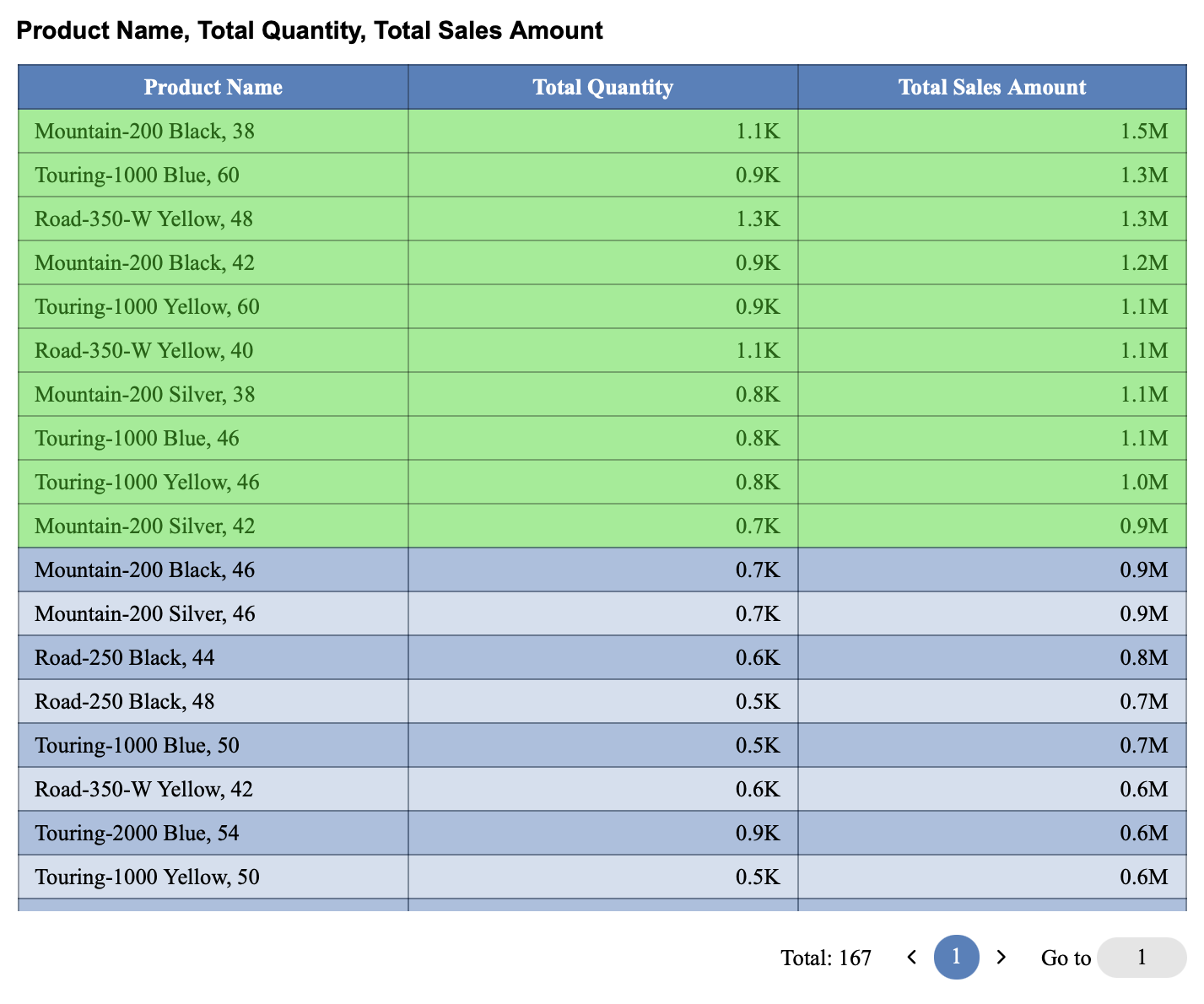The image size is (1204, 1004).
Task: Select the Touring-1000 Blue, 60 product cell
Action: 137,175
